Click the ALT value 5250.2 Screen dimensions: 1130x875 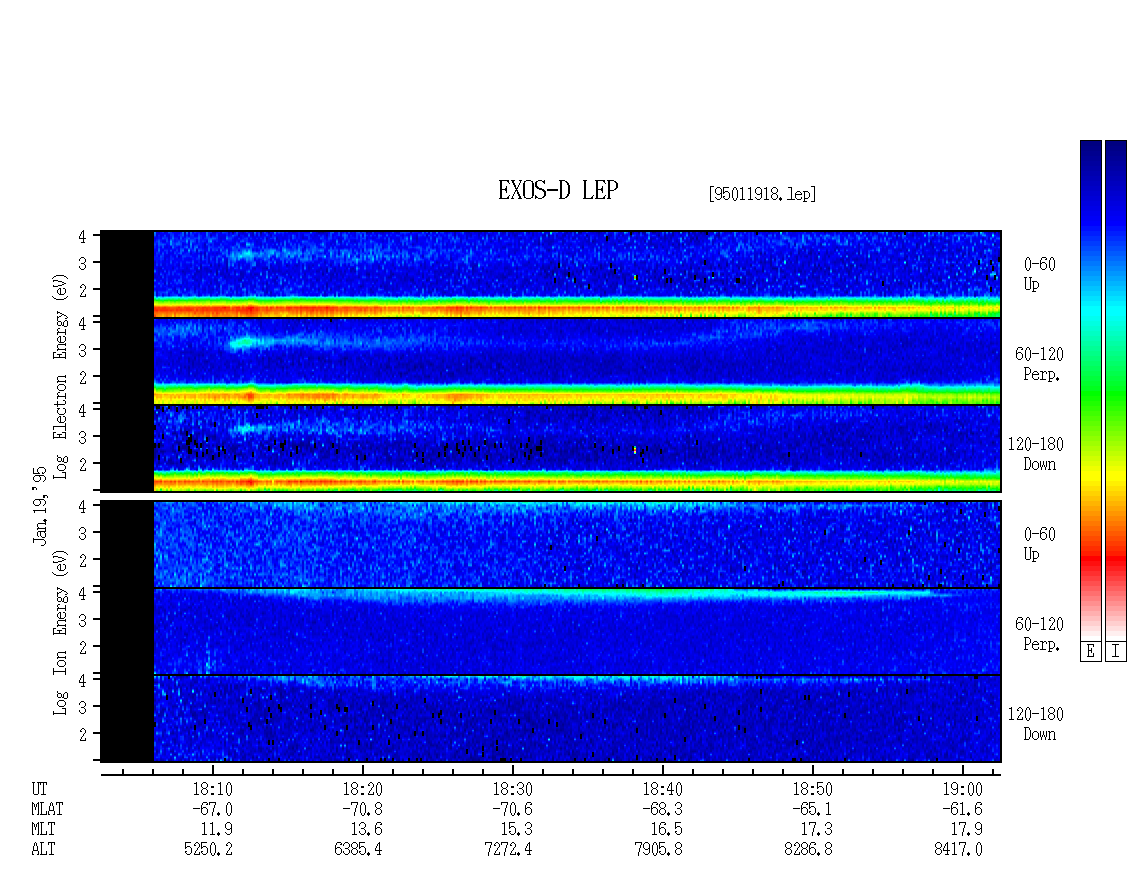[x=208, y=849]
